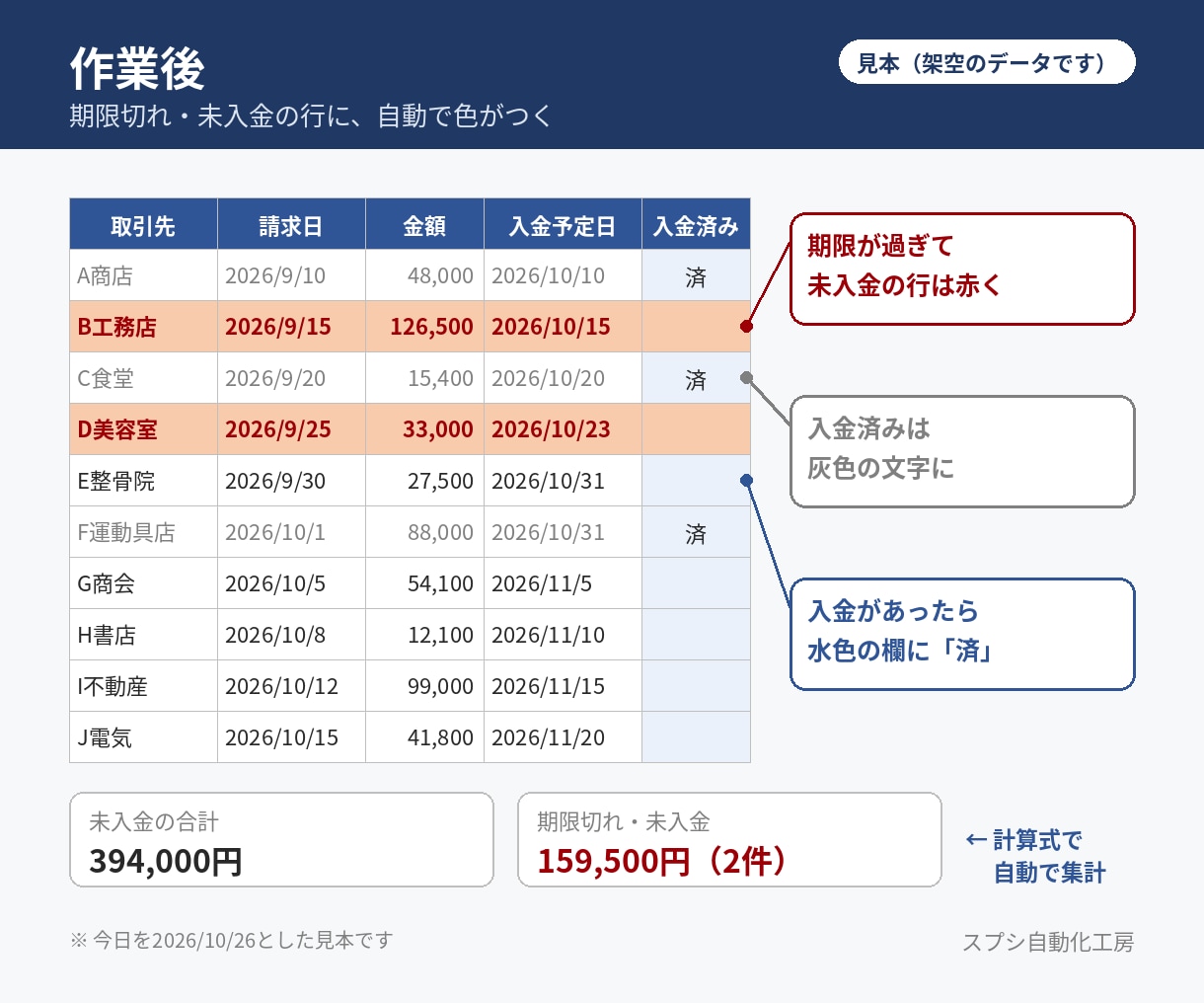Click due date 2026/11/5
1204x1003 pixels.
(x=563, y=583)
